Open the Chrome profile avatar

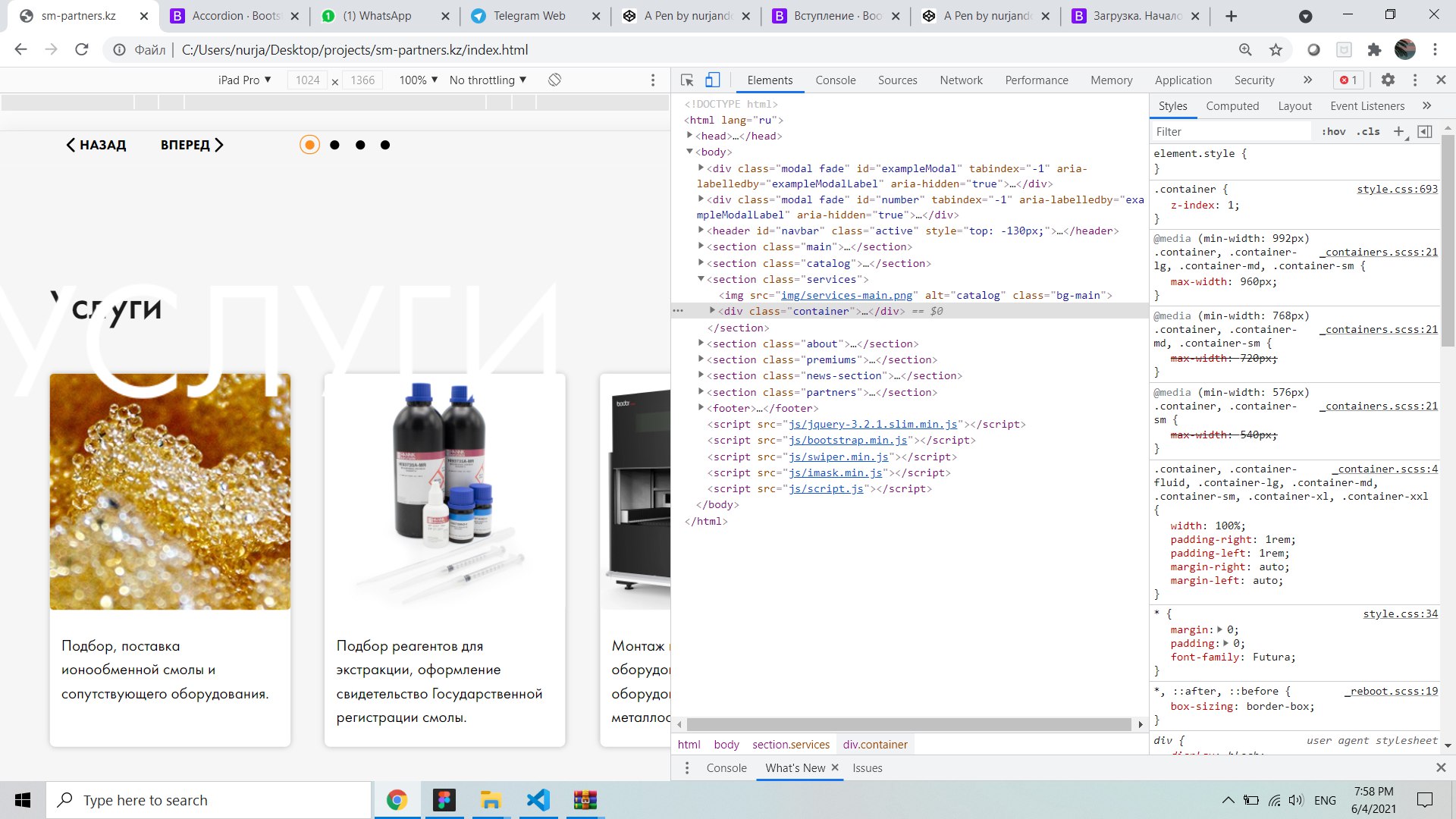click(x=1404, y=49)
